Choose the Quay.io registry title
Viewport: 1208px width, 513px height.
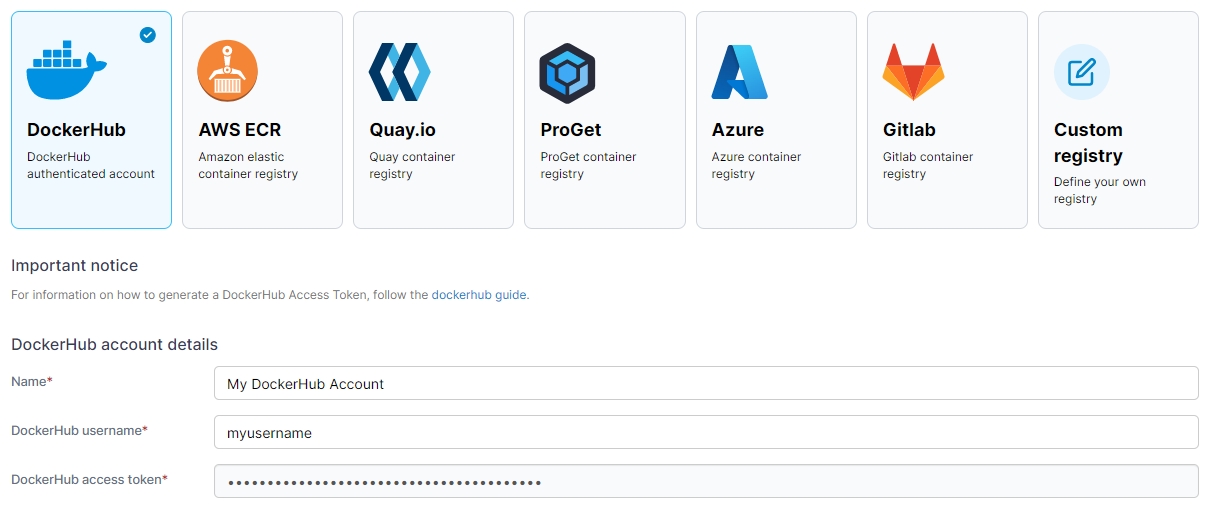402,130
